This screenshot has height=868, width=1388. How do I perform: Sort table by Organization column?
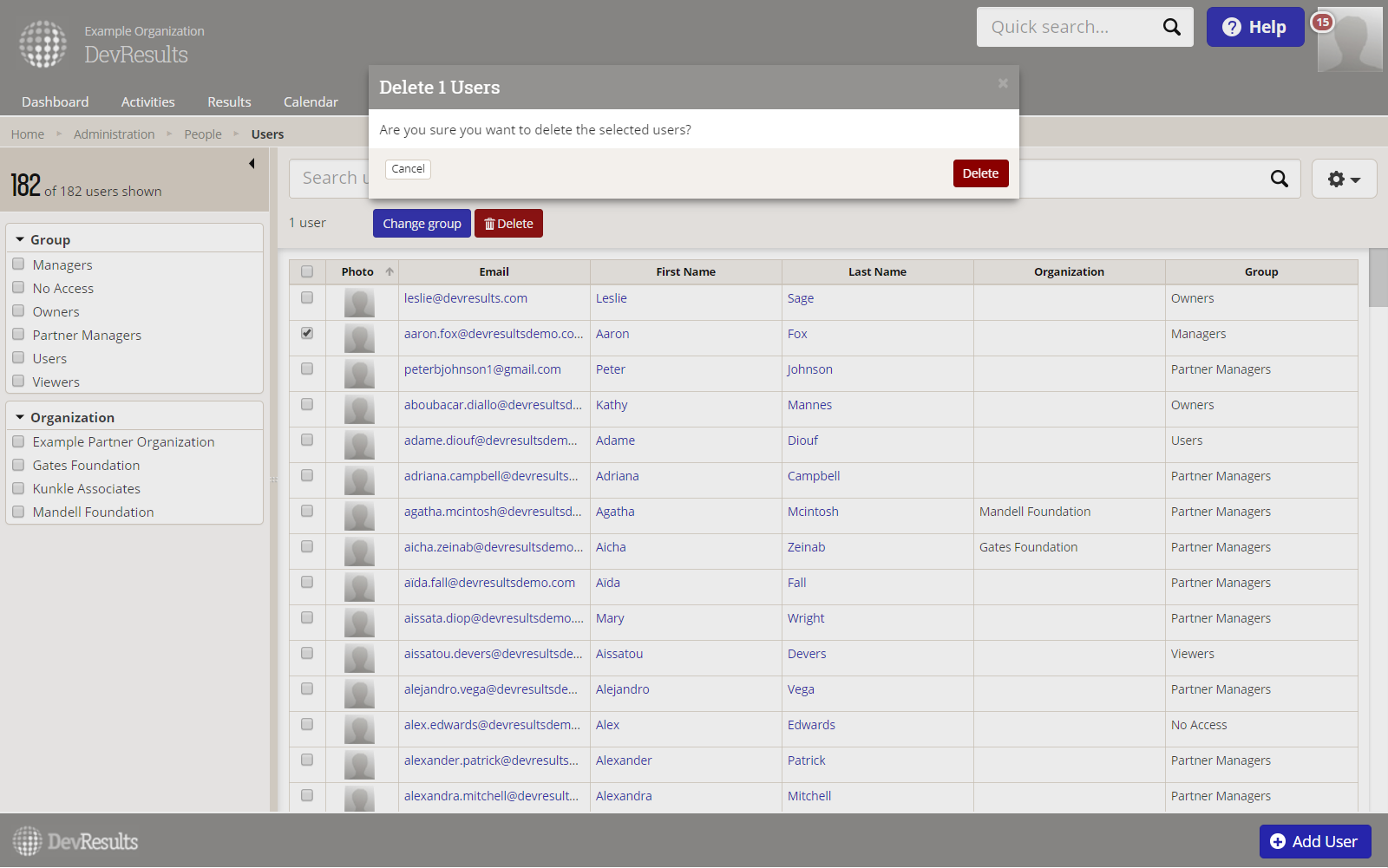[x=1069, y=271]
